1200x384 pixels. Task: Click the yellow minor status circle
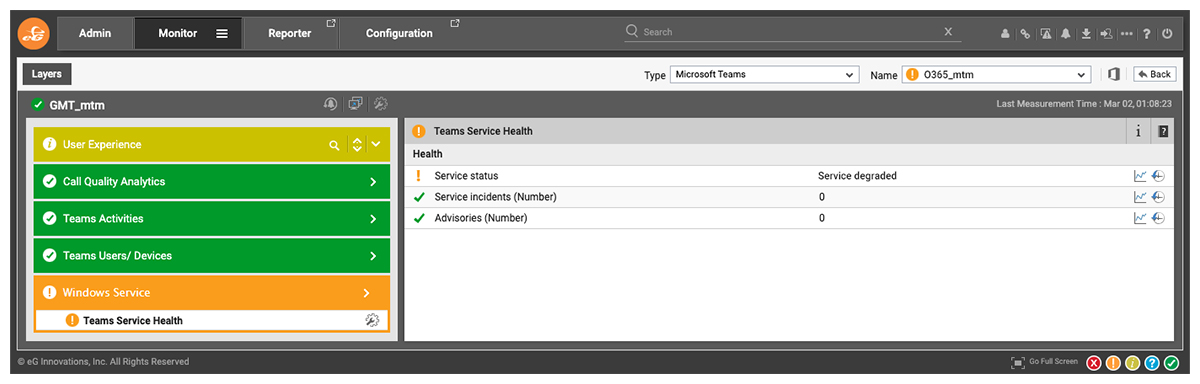click(1133, 363)
